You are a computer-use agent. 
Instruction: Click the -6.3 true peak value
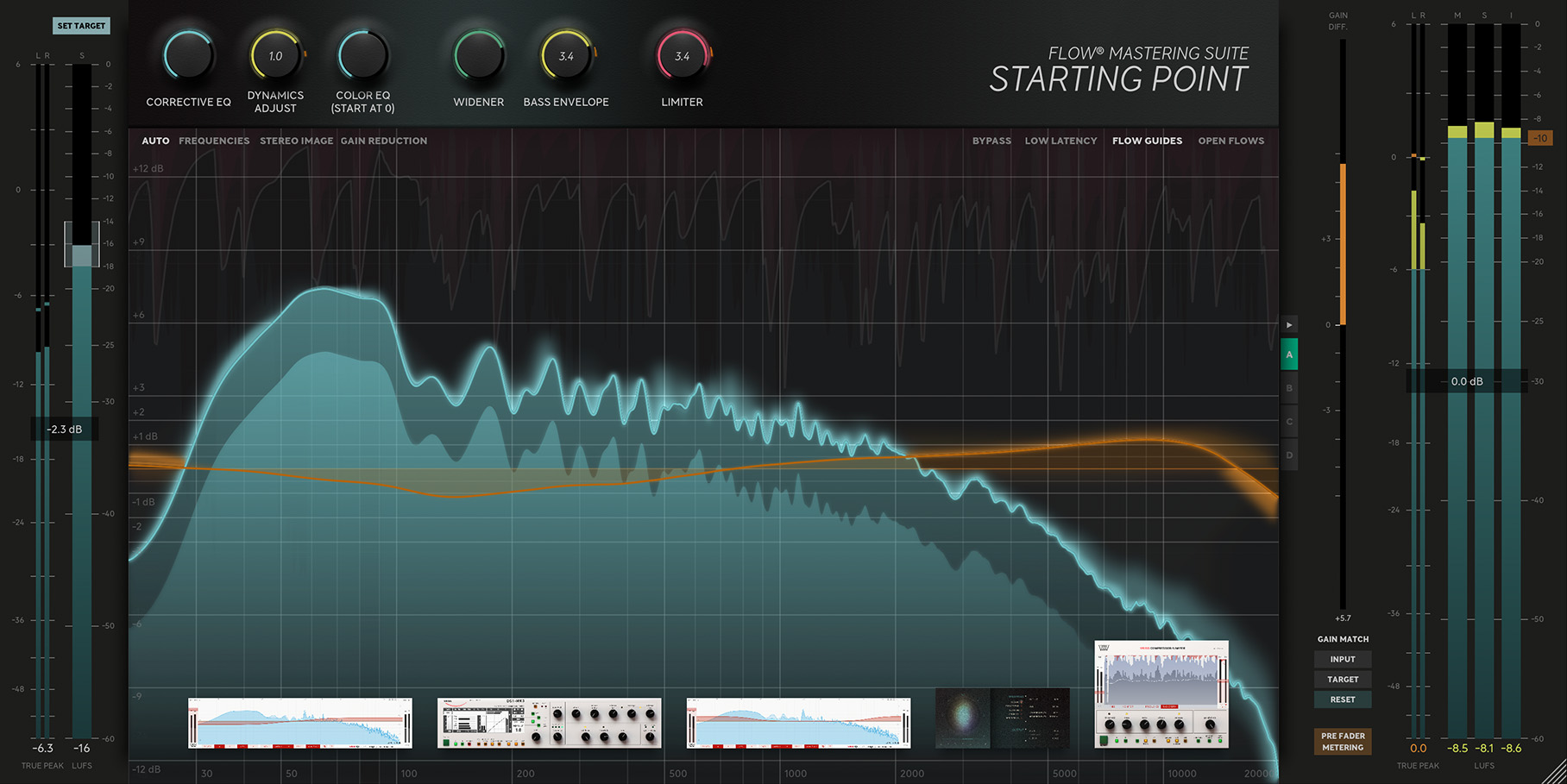42,748
